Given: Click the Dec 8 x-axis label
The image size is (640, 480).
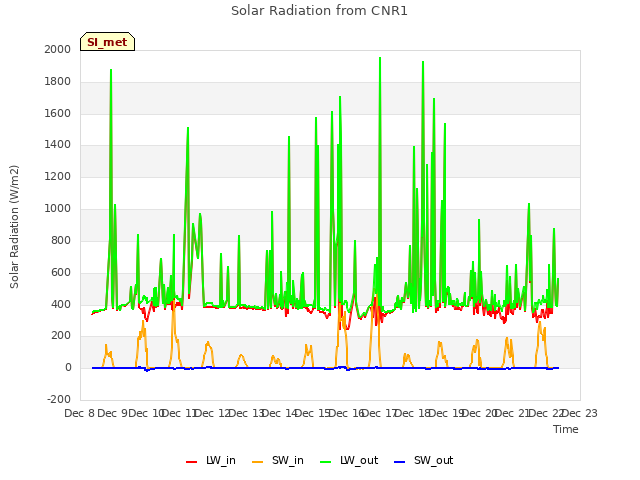Looking at the screenshot, I should [x=80, y=413].
